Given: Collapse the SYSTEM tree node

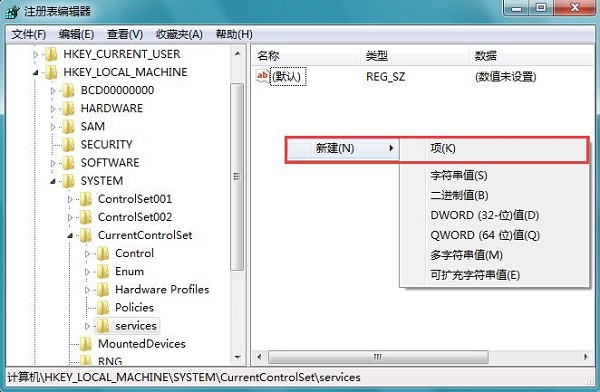Looking at the screenshot, I should tap(53, 181).
